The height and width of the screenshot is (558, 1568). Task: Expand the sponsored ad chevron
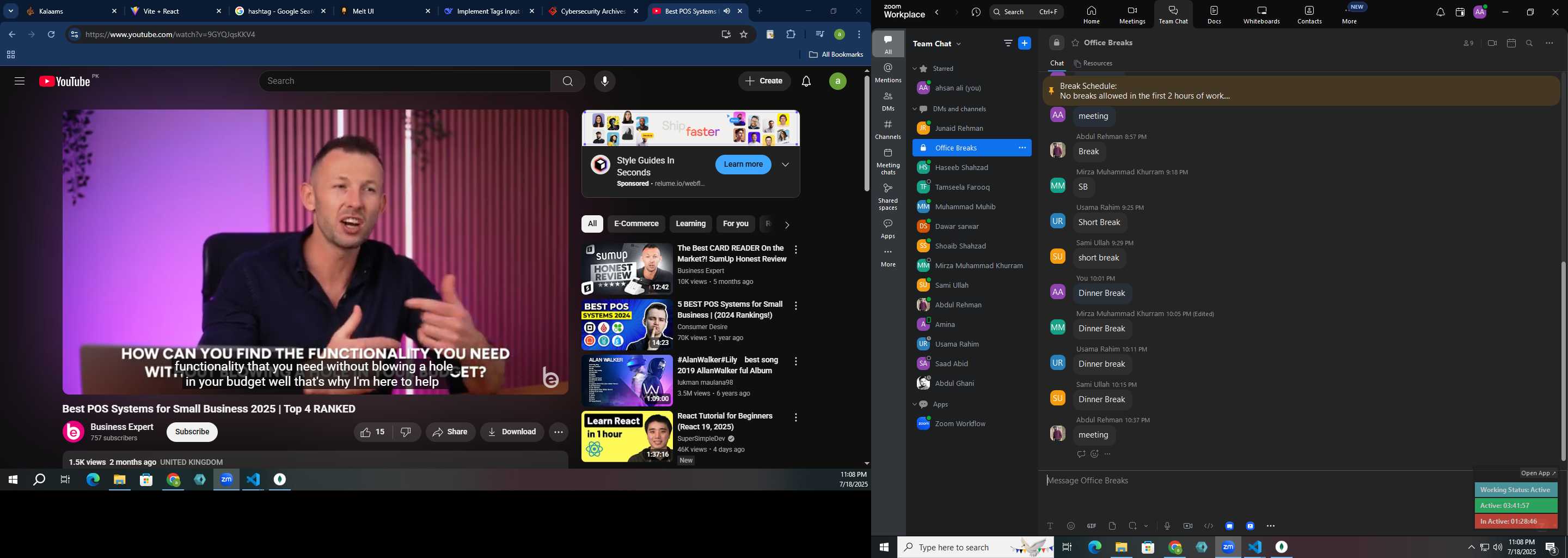(785, 165)
